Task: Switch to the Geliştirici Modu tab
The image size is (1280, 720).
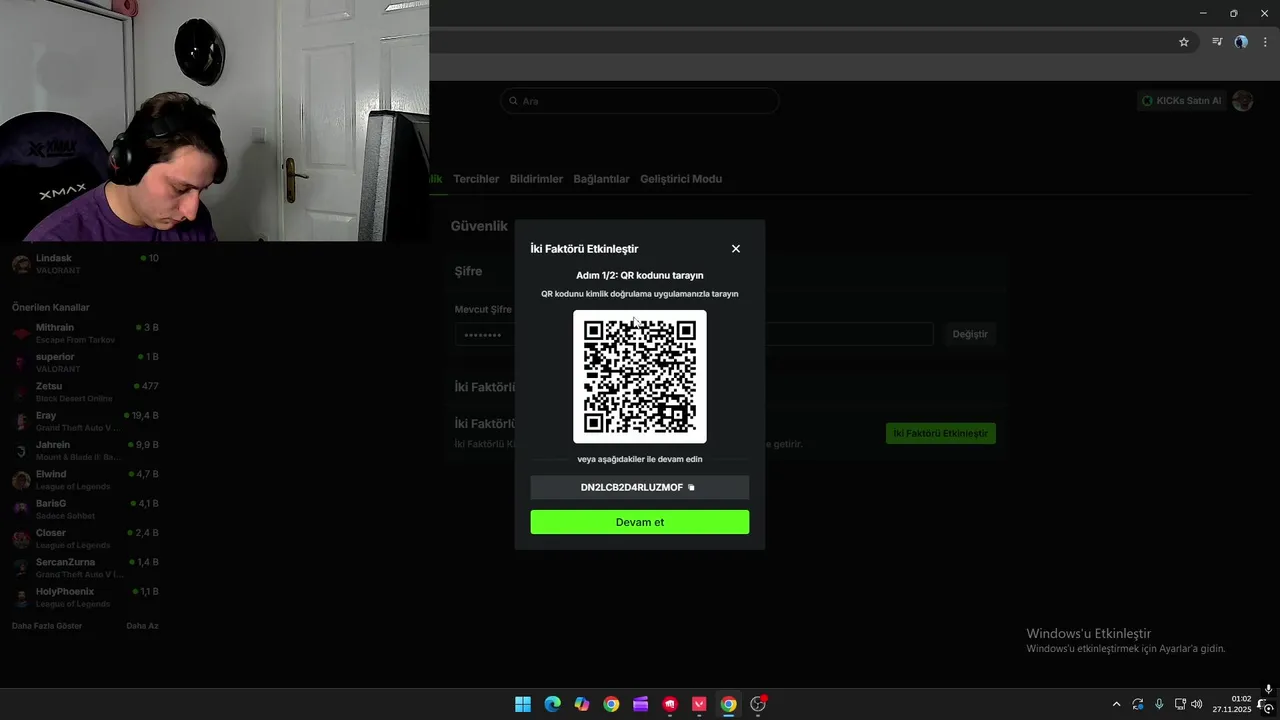Action: tap(681, 179)
